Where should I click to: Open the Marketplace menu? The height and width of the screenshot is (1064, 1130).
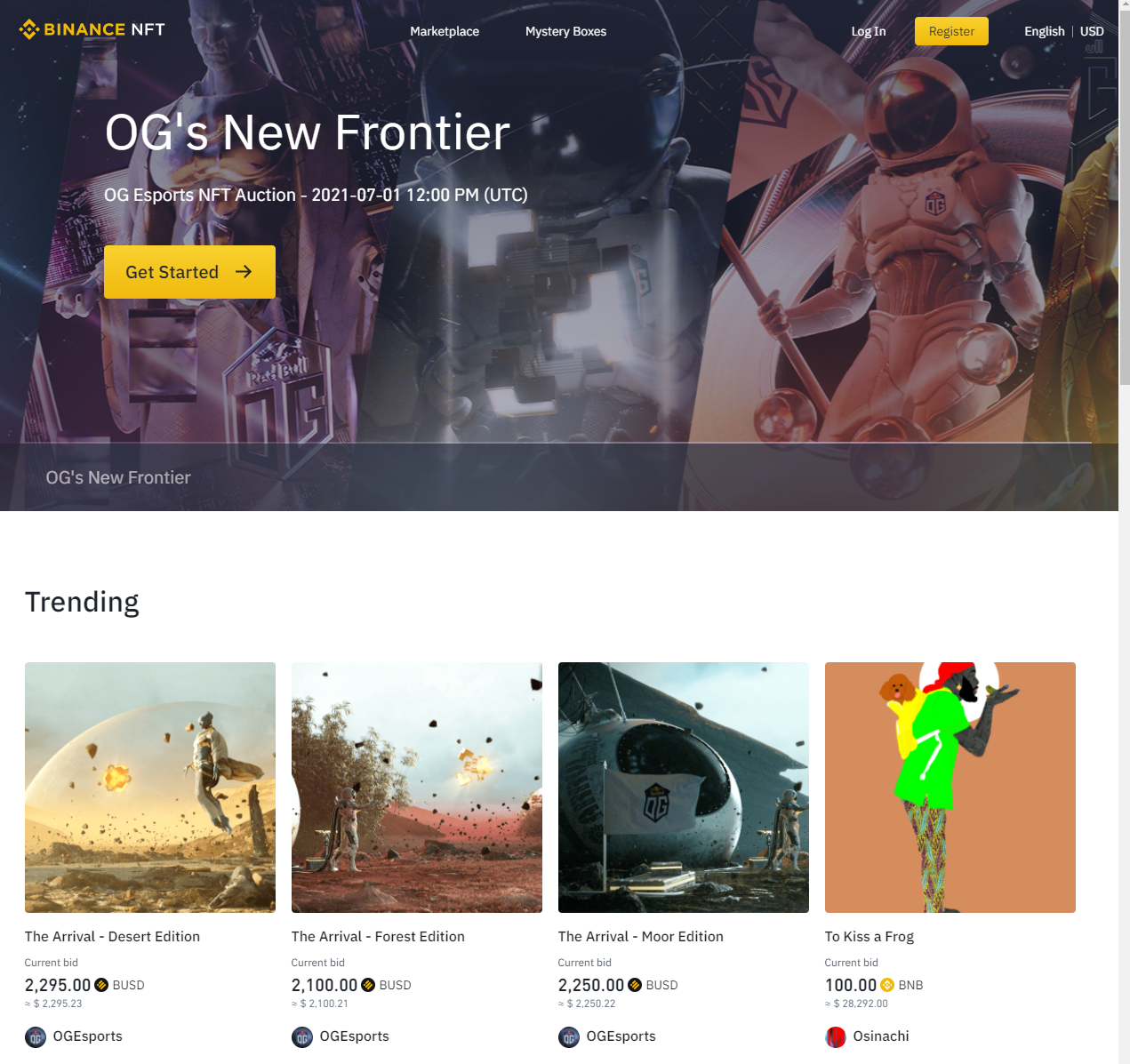[x=445, y=31]
